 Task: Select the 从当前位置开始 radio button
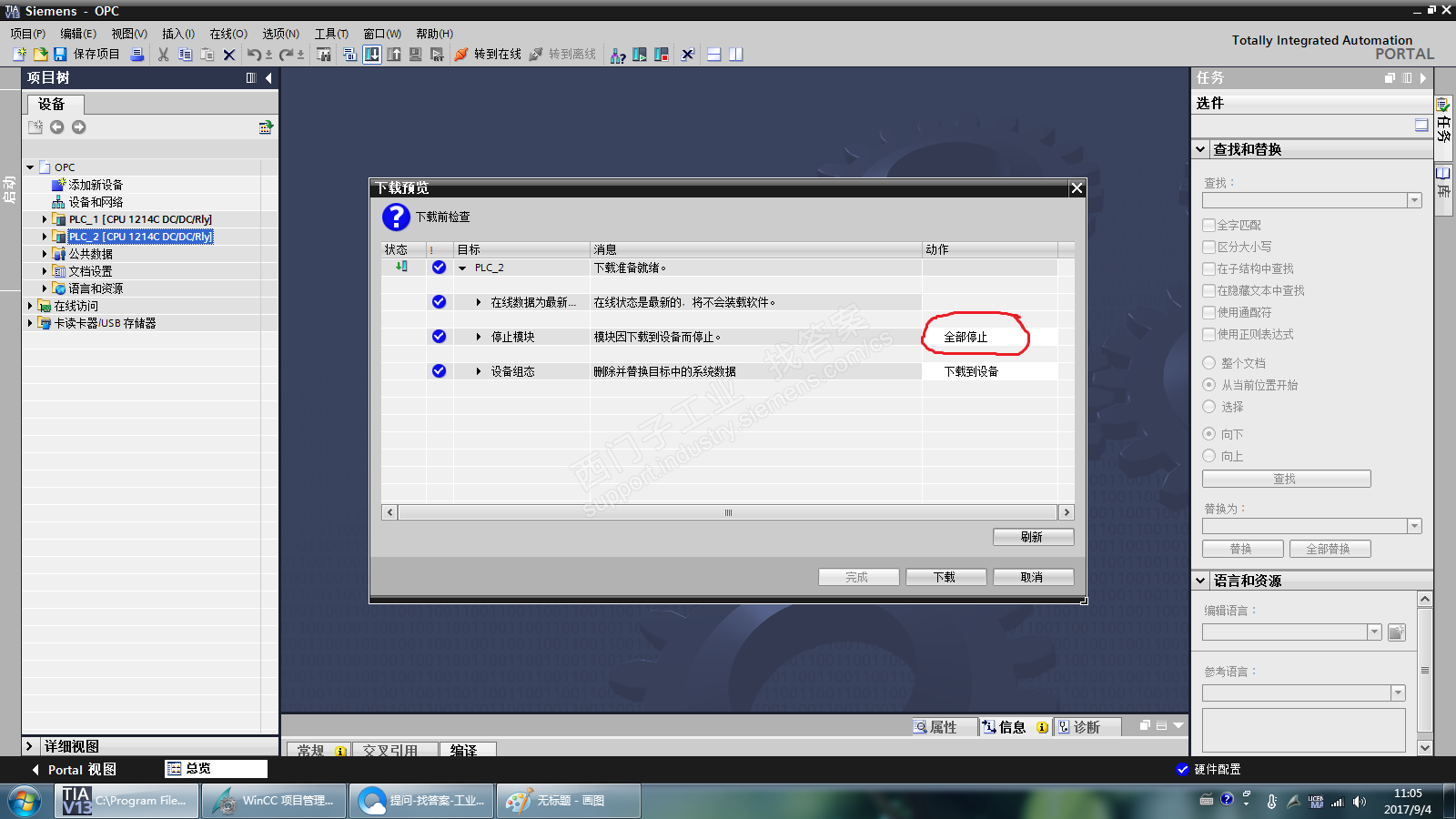point(1208,385)
